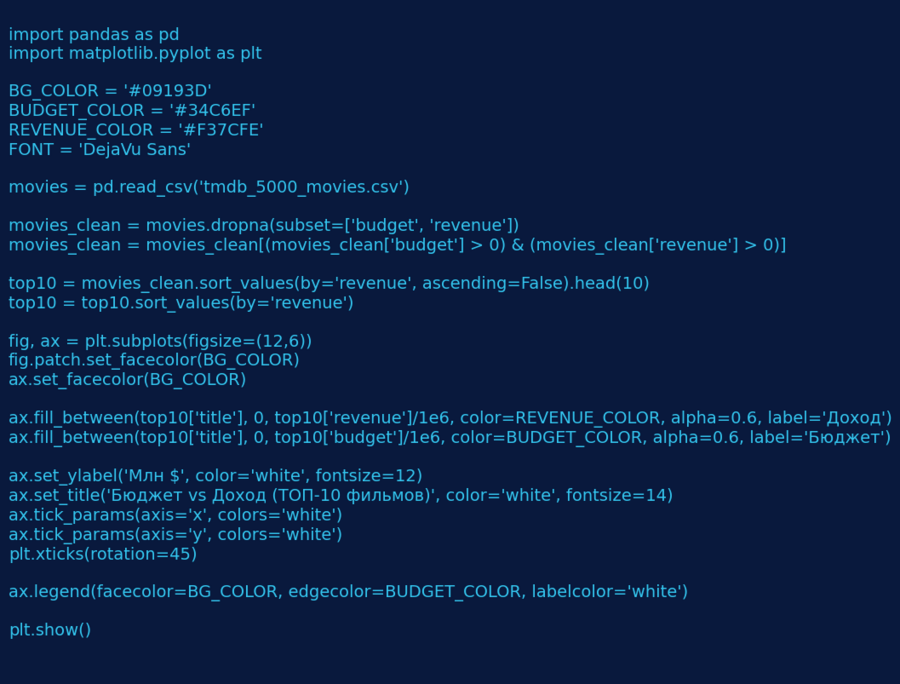Click the ax.set_ylabel('Млн $') line
This screenshot has width=900, height=684.
click(x=215, y=476)
